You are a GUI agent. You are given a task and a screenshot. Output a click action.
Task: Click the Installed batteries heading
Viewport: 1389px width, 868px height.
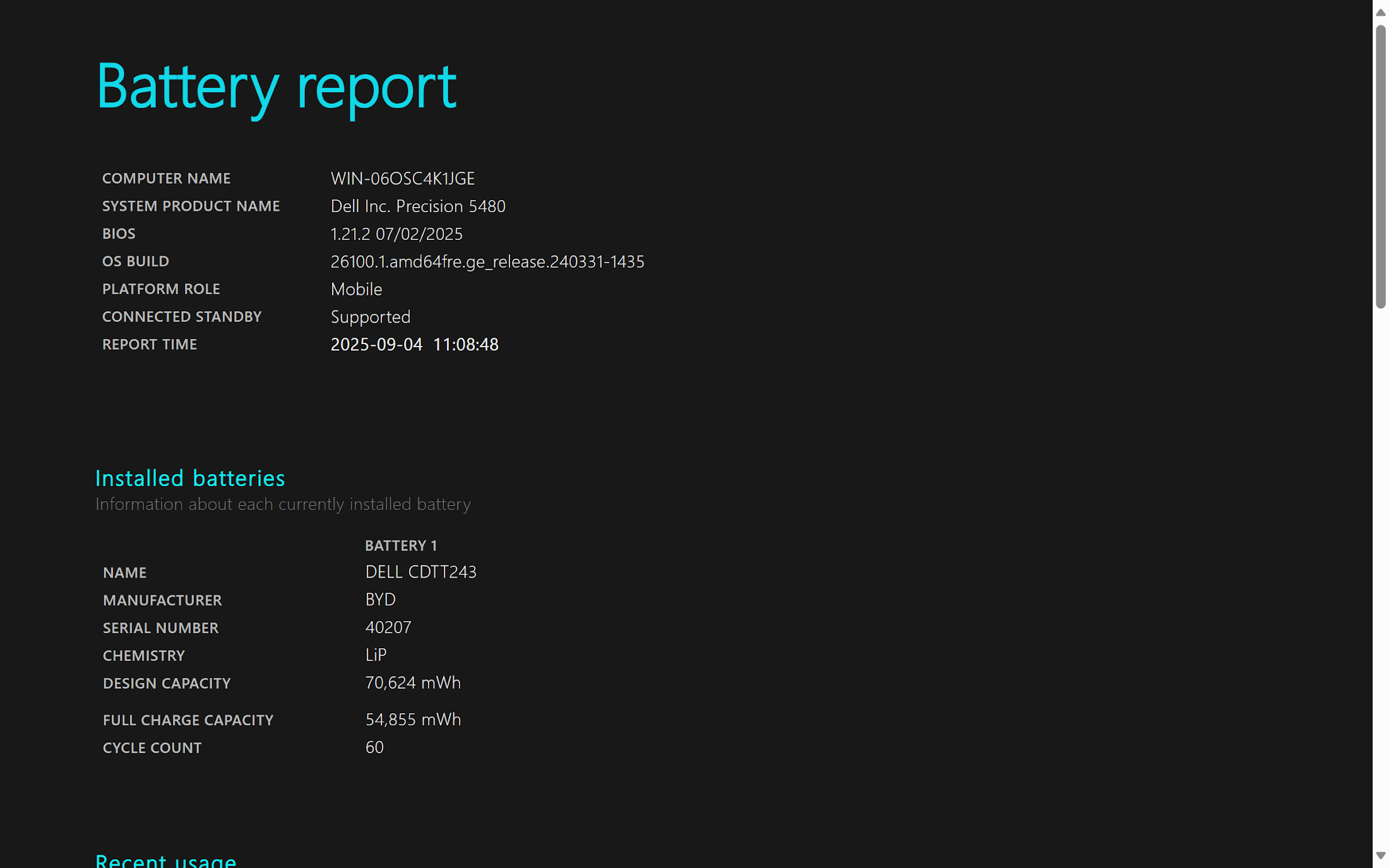[190, 479]
